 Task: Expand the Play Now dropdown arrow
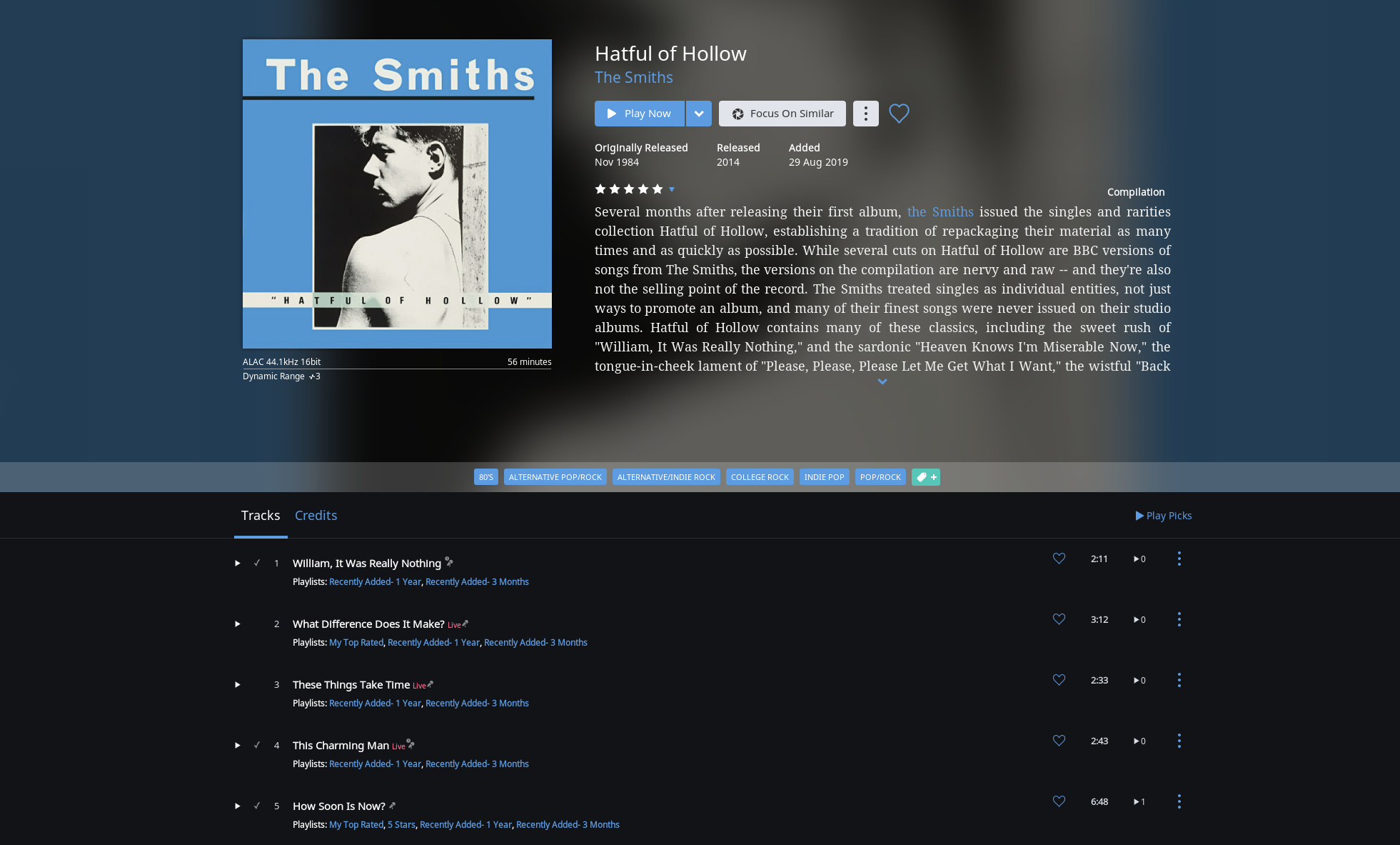(x=699, y=114)
